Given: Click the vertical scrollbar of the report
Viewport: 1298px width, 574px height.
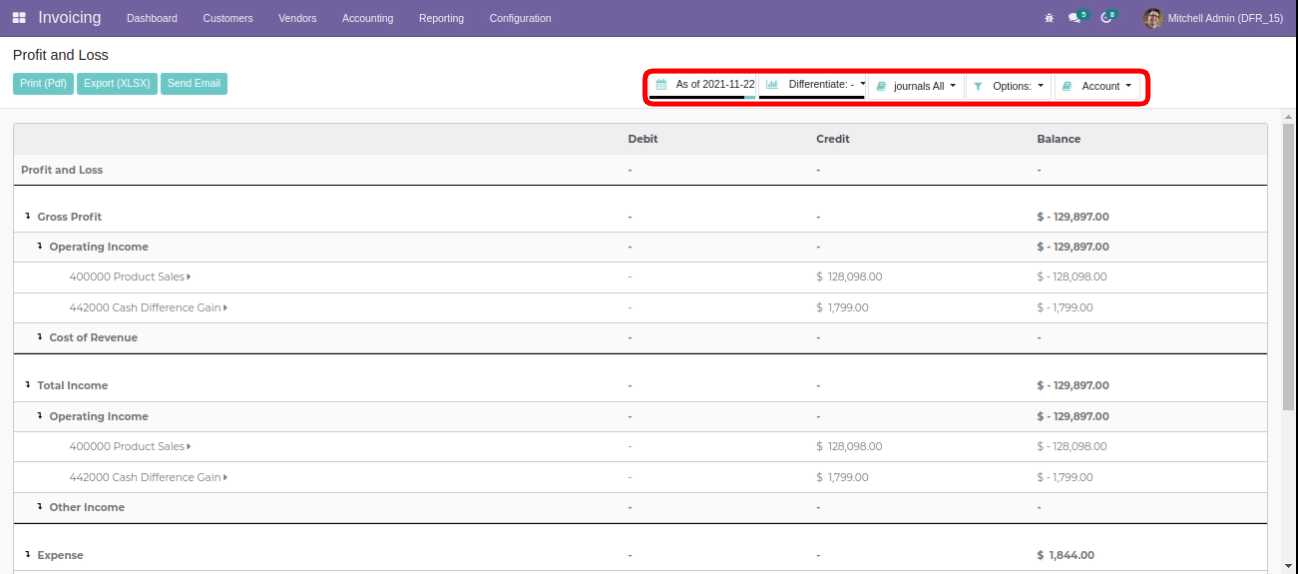Looking at the screenshot, I should click(1288, 268).
